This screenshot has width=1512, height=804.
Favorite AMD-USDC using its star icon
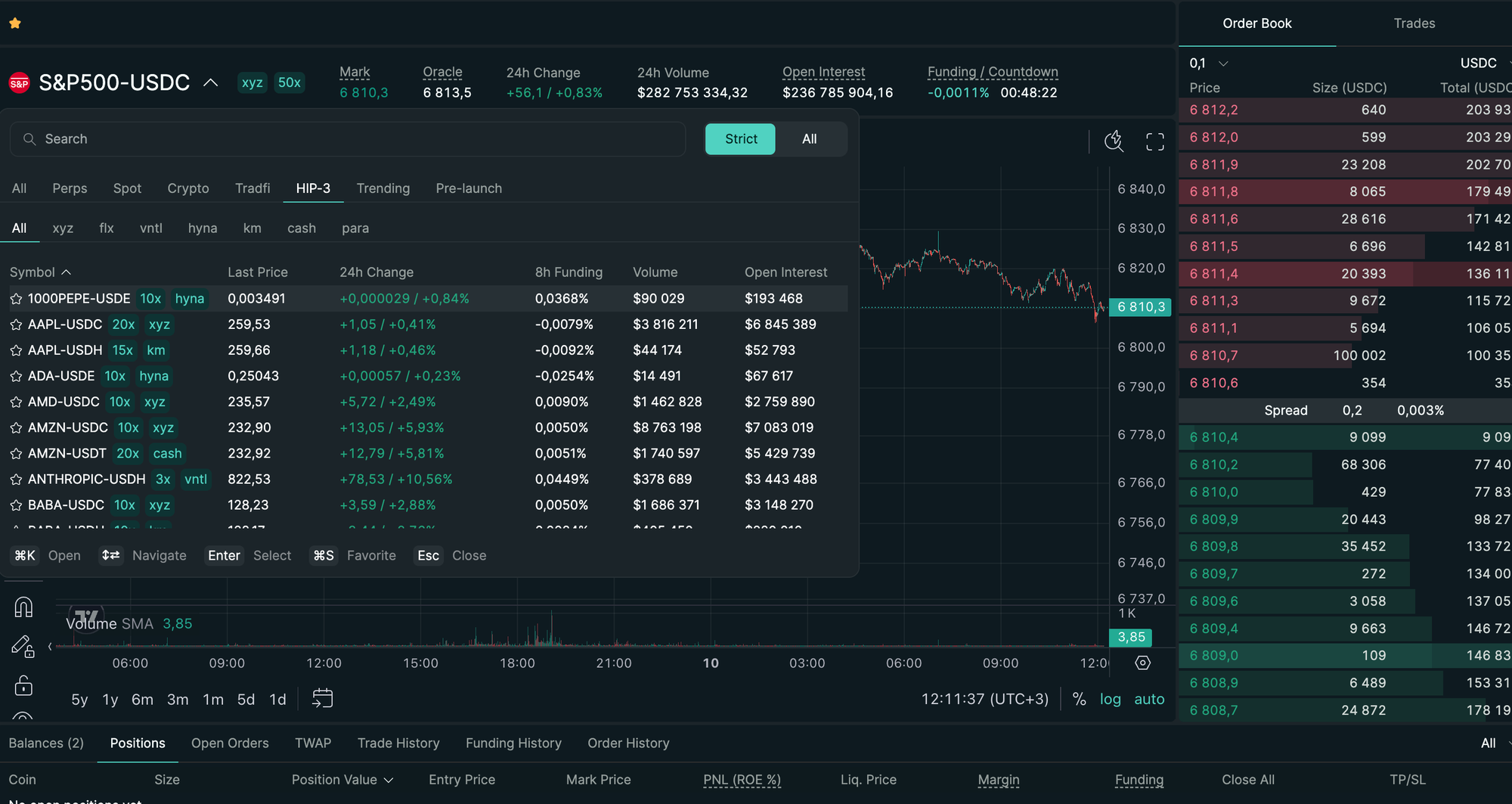coord(16,402)
